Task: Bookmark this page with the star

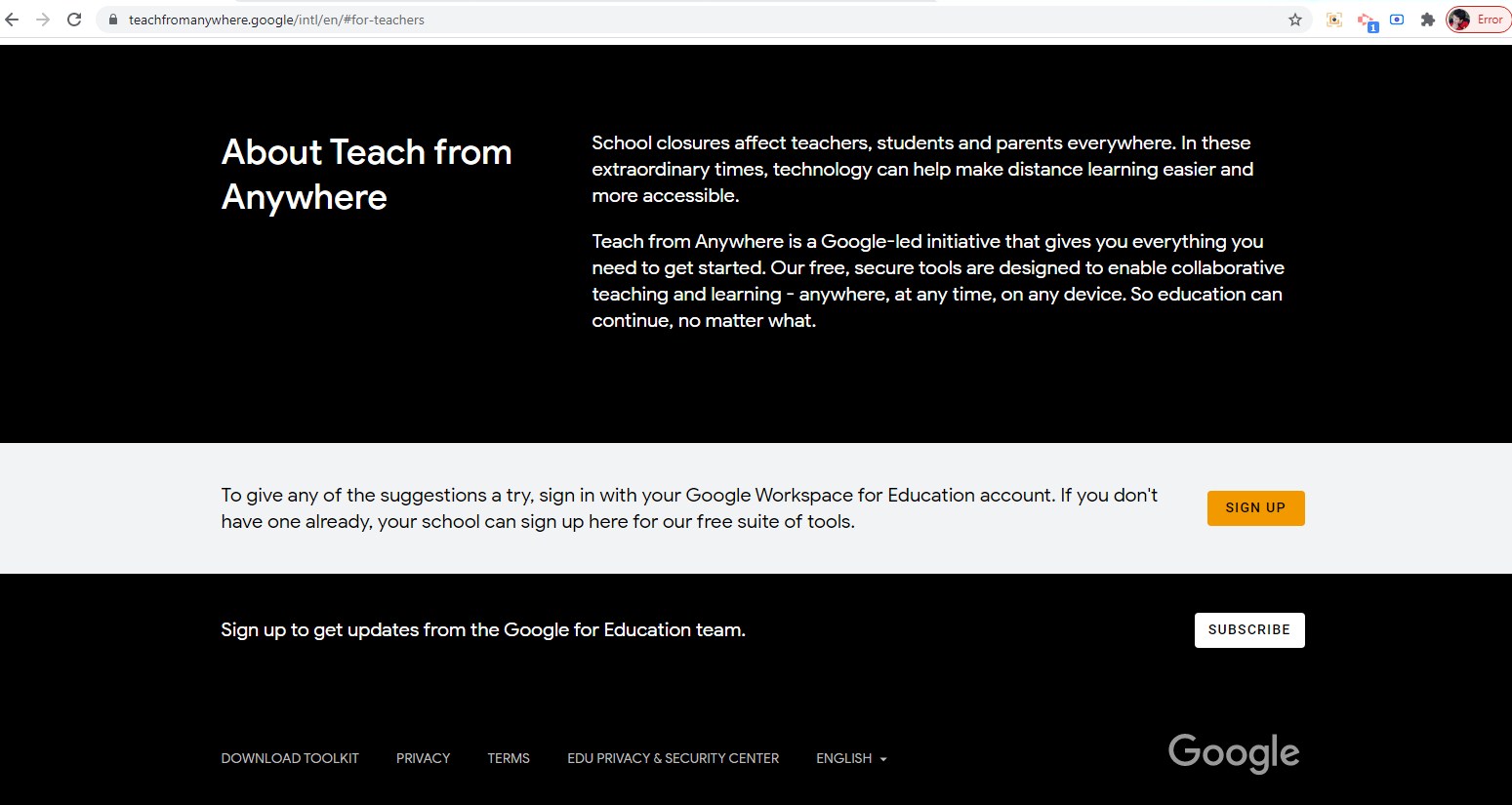Action: 1295,20
